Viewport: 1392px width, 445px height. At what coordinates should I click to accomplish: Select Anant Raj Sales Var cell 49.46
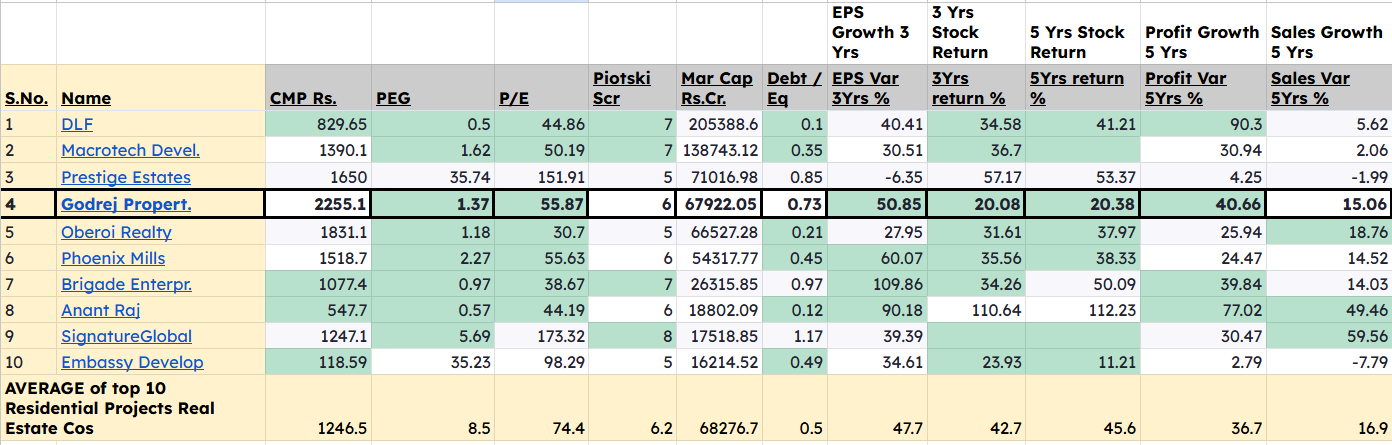(1329, 310)
